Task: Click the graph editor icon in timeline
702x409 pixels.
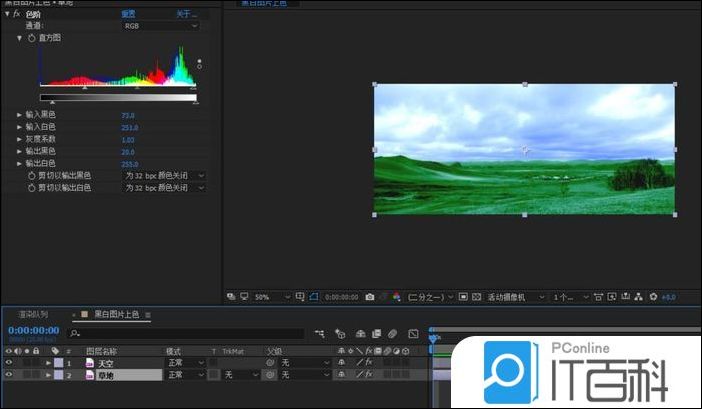Action: (412, 334)
